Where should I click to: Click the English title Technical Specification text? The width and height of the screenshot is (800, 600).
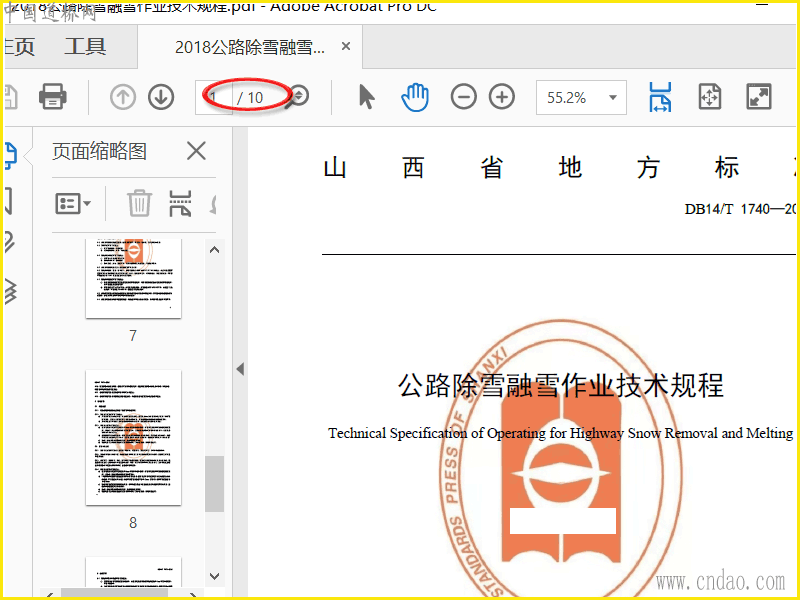tap(561, 433)
